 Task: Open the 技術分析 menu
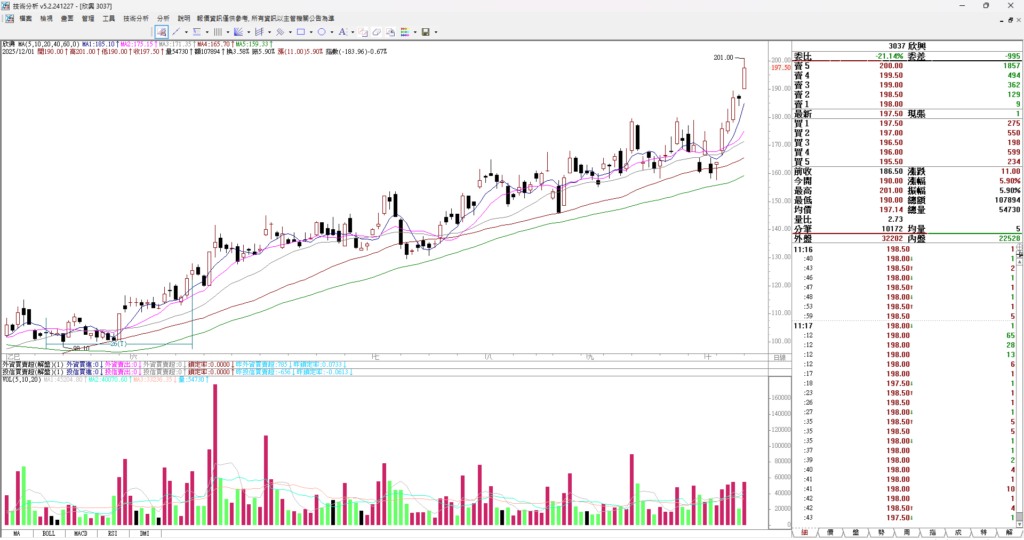tap(136, 18)
